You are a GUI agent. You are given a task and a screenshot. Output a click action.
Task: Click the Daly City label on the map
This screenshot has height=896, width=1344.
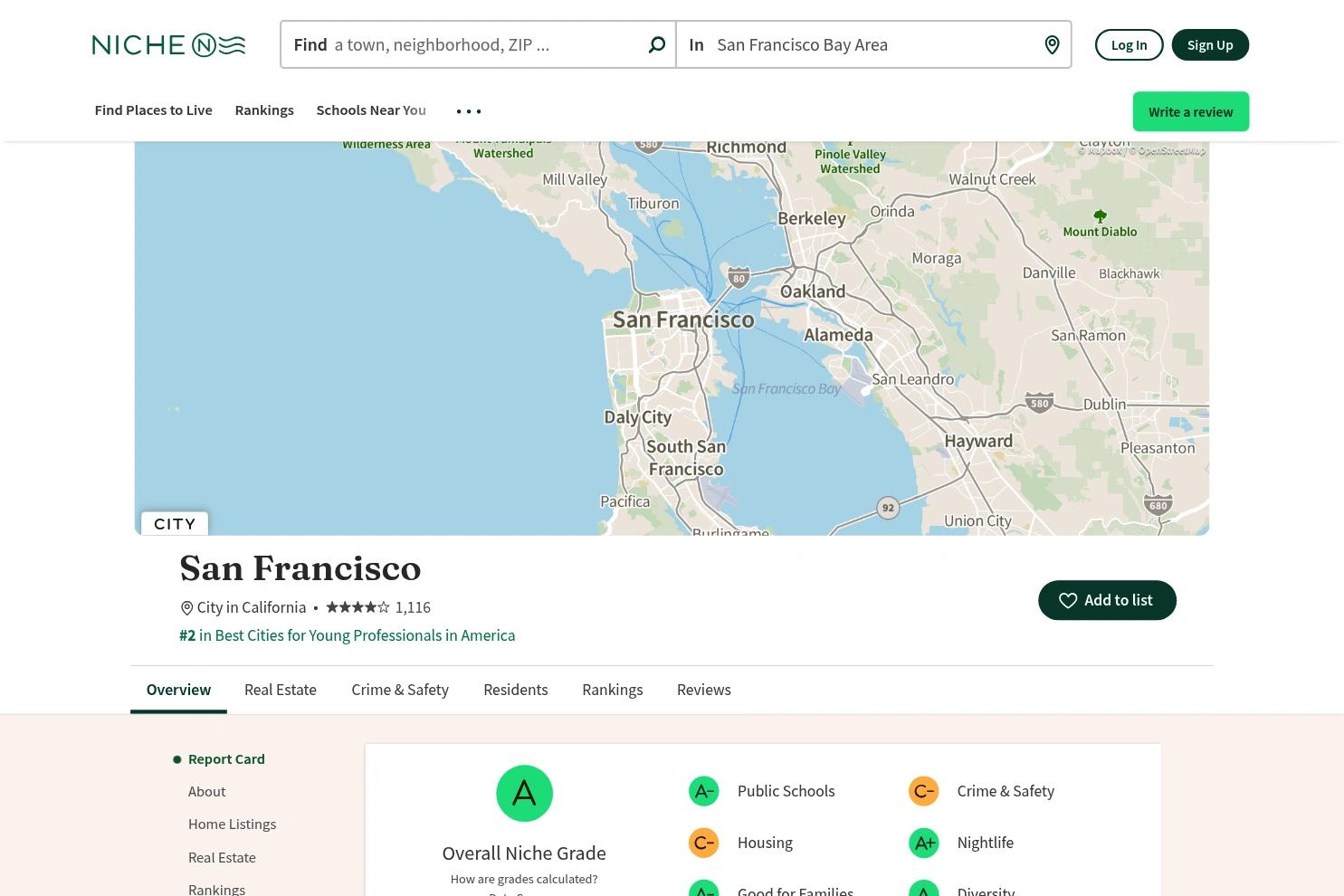[x=638, y=417]
